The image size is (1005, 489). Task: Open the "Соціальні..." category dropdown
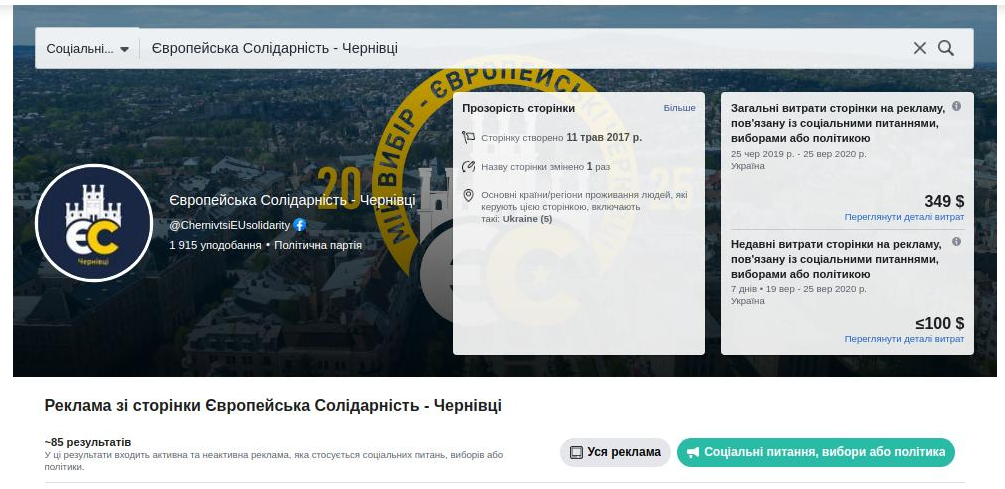coord(88,48)
